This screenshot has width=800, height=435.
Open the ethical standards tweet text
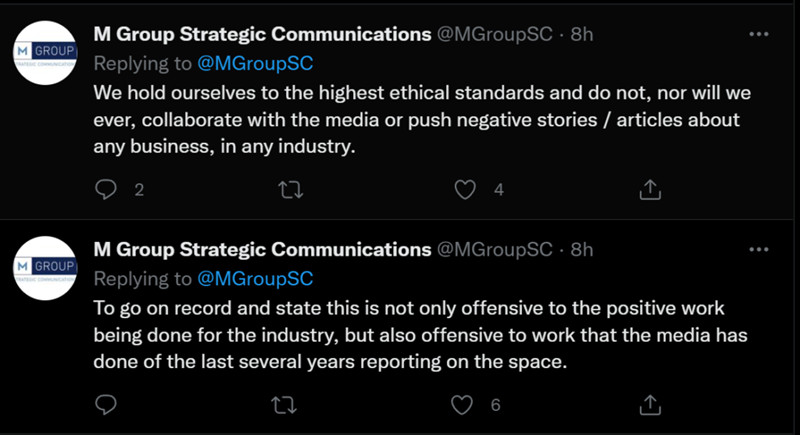click(x=420, y=120)
